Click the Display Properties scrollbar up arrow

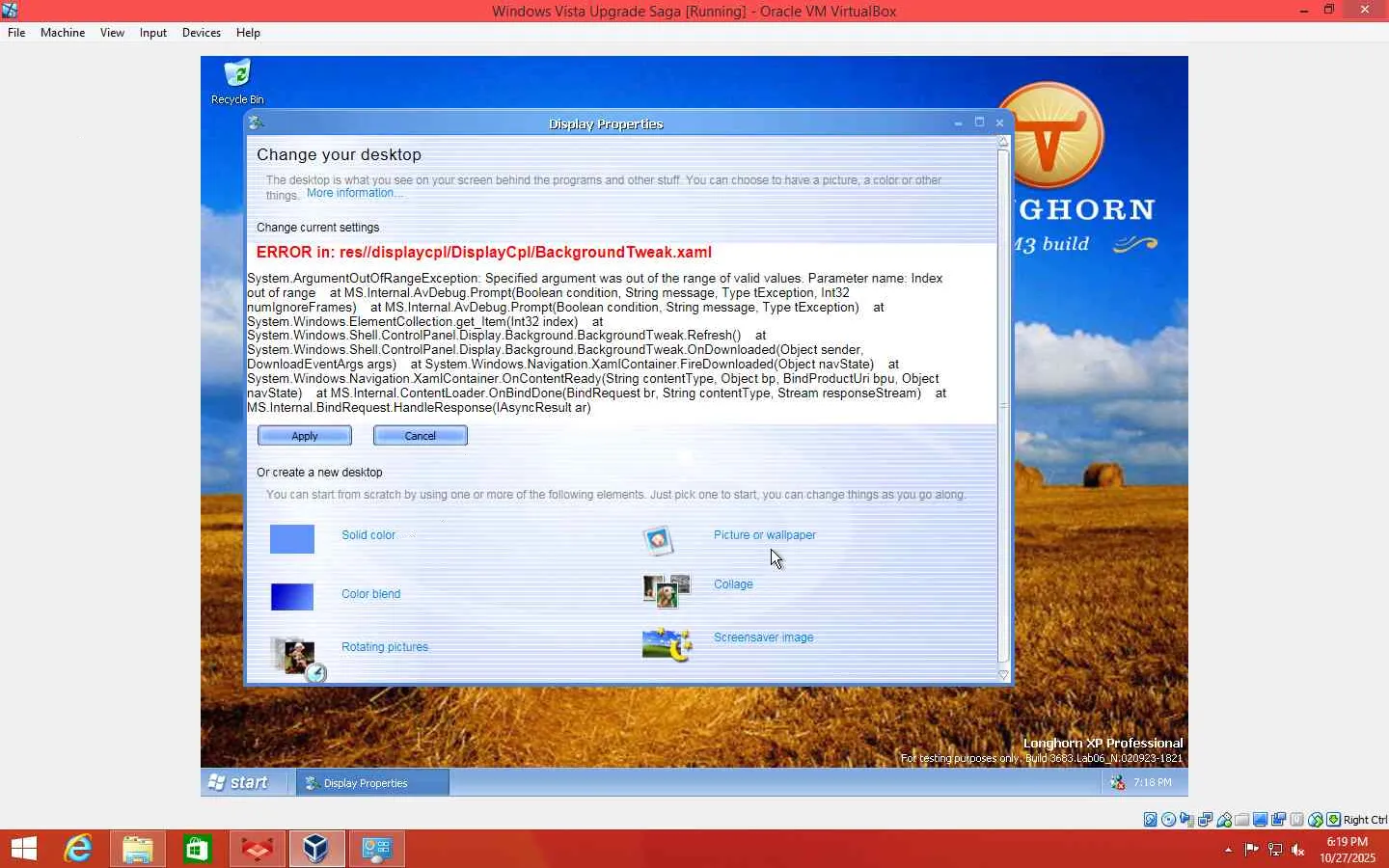(1003, 142)
